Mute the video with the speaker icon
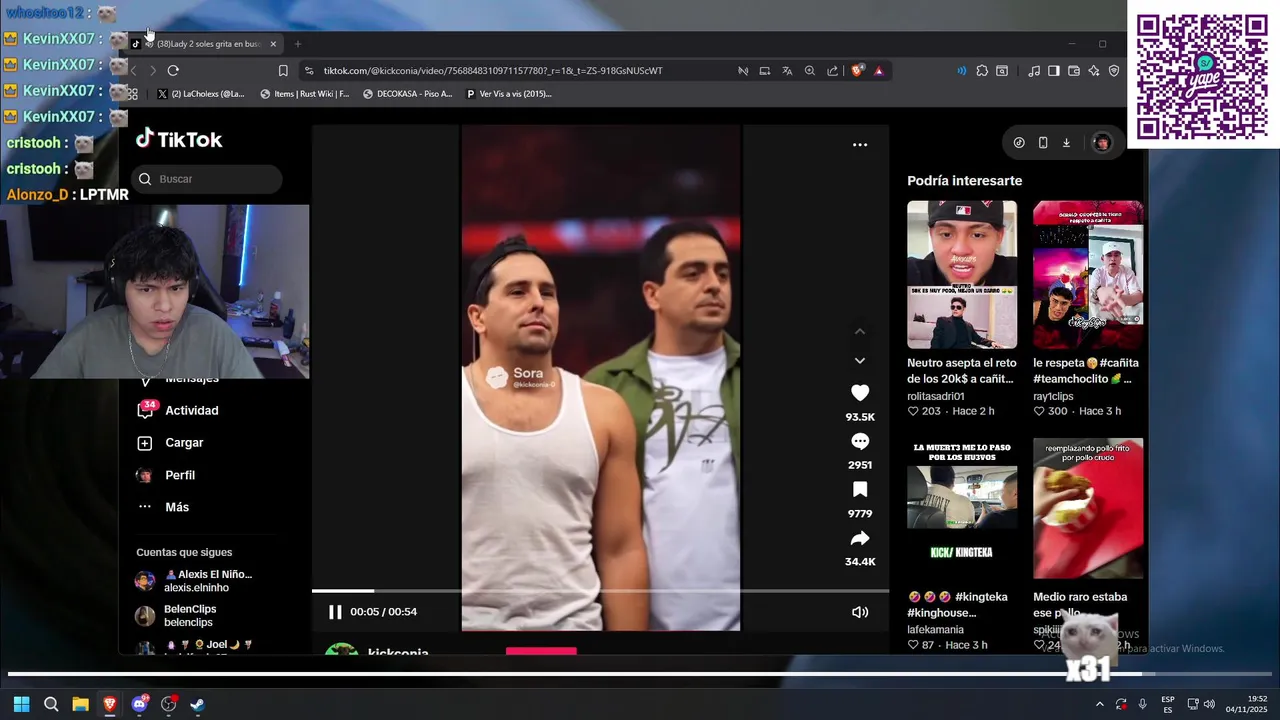1280x720 pixels. click(x=860, y=612)
